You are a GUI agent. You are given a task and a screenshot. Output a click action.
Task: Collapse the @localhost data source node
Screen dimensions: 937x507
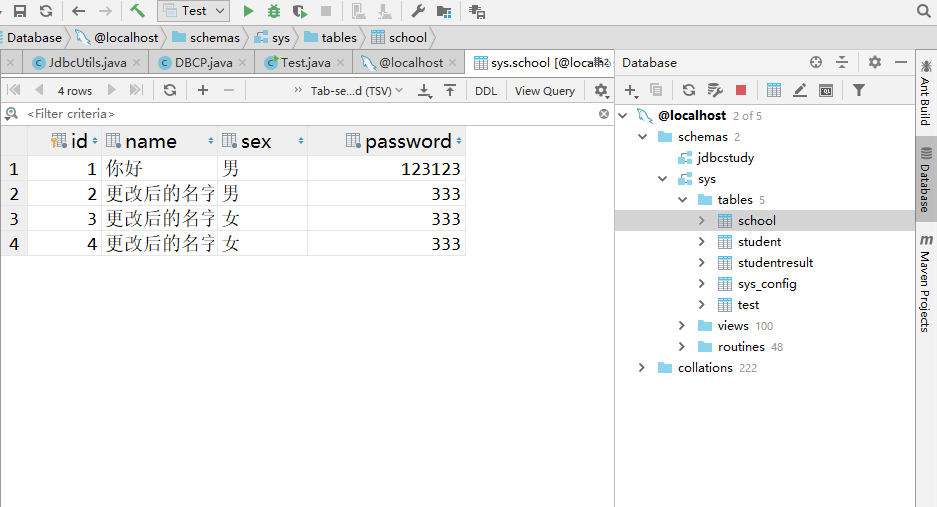pos(623,115)
